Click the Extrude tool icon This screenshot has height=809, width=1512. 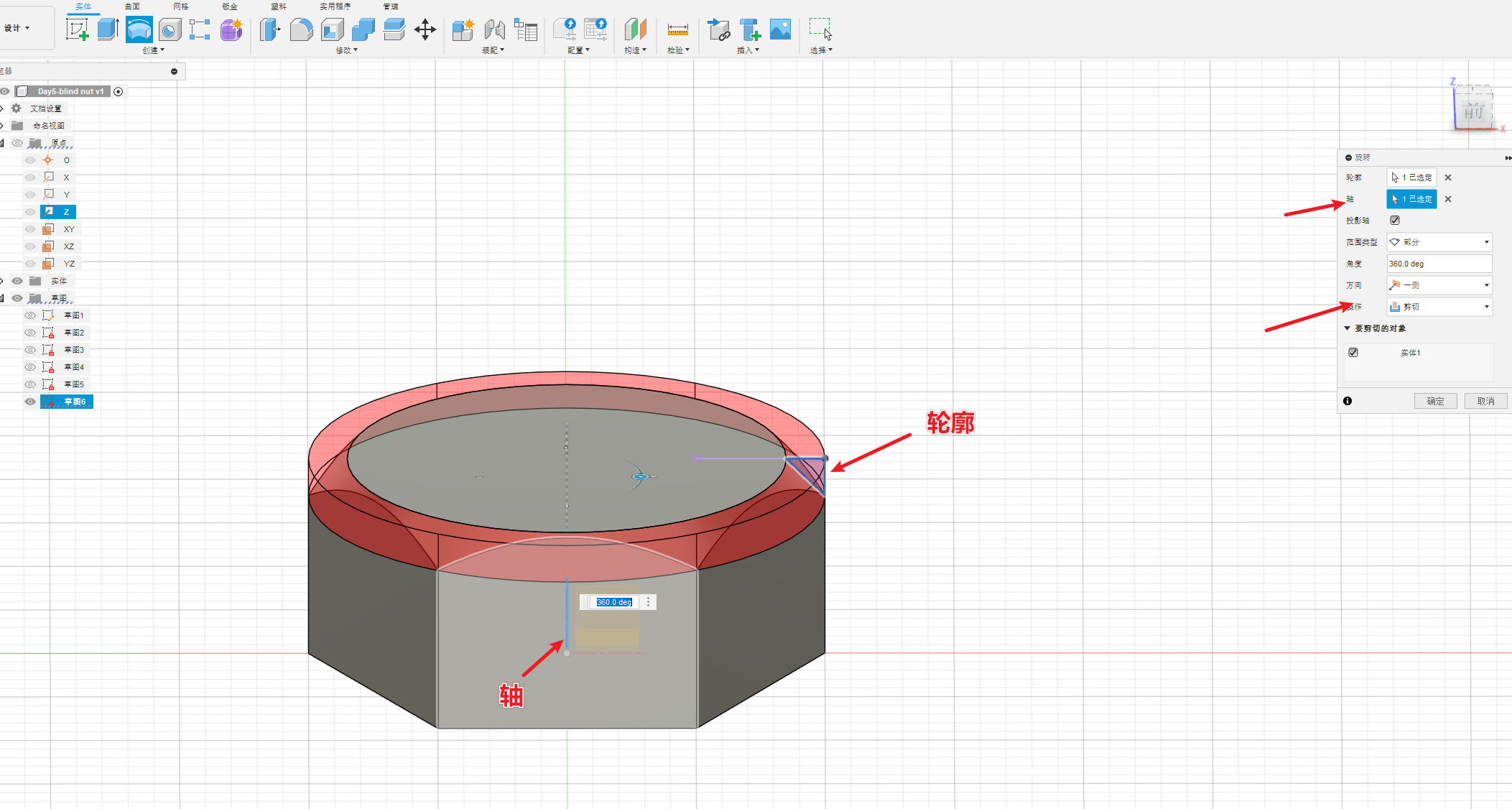coord(108,29)
